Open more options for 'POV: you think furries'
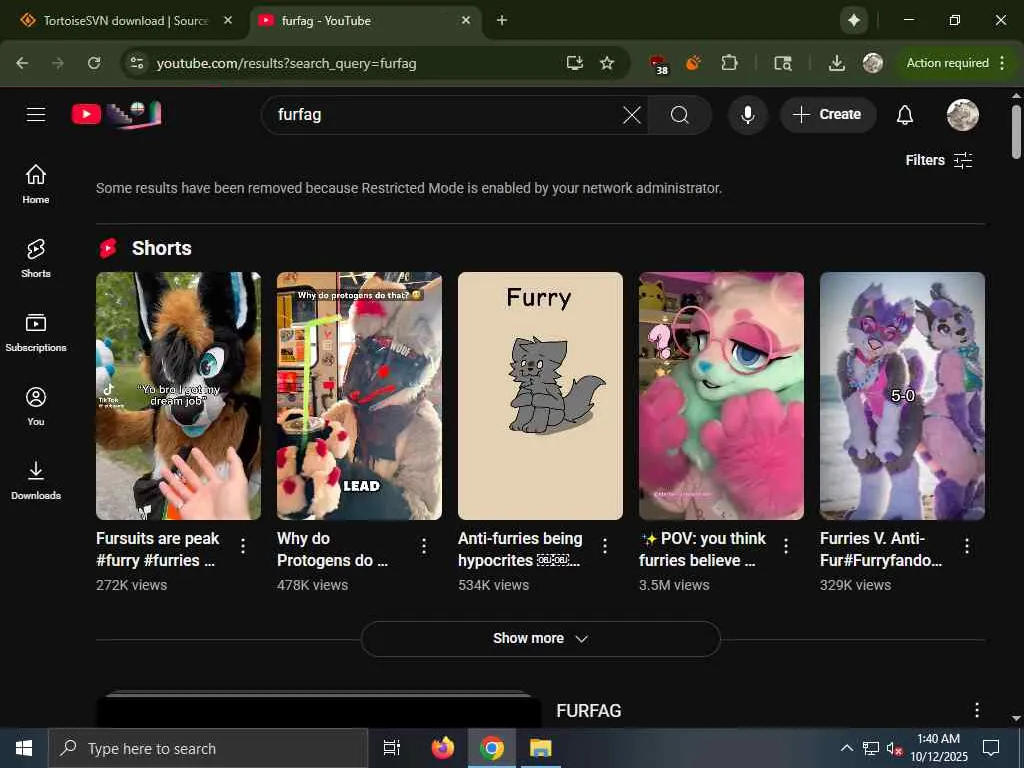1024x768 pixels. (x=786, y=546)
